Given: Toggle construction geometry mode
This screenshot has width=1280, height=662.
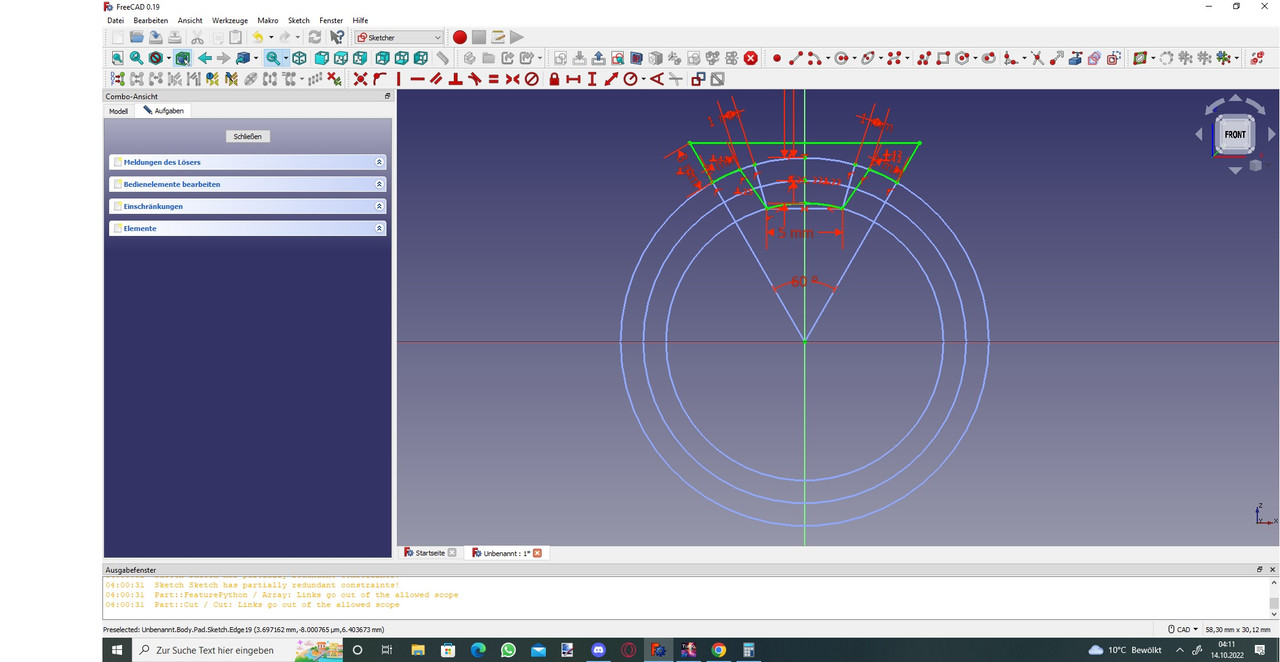Looking at the screenshot, I should pos(1113,58).
